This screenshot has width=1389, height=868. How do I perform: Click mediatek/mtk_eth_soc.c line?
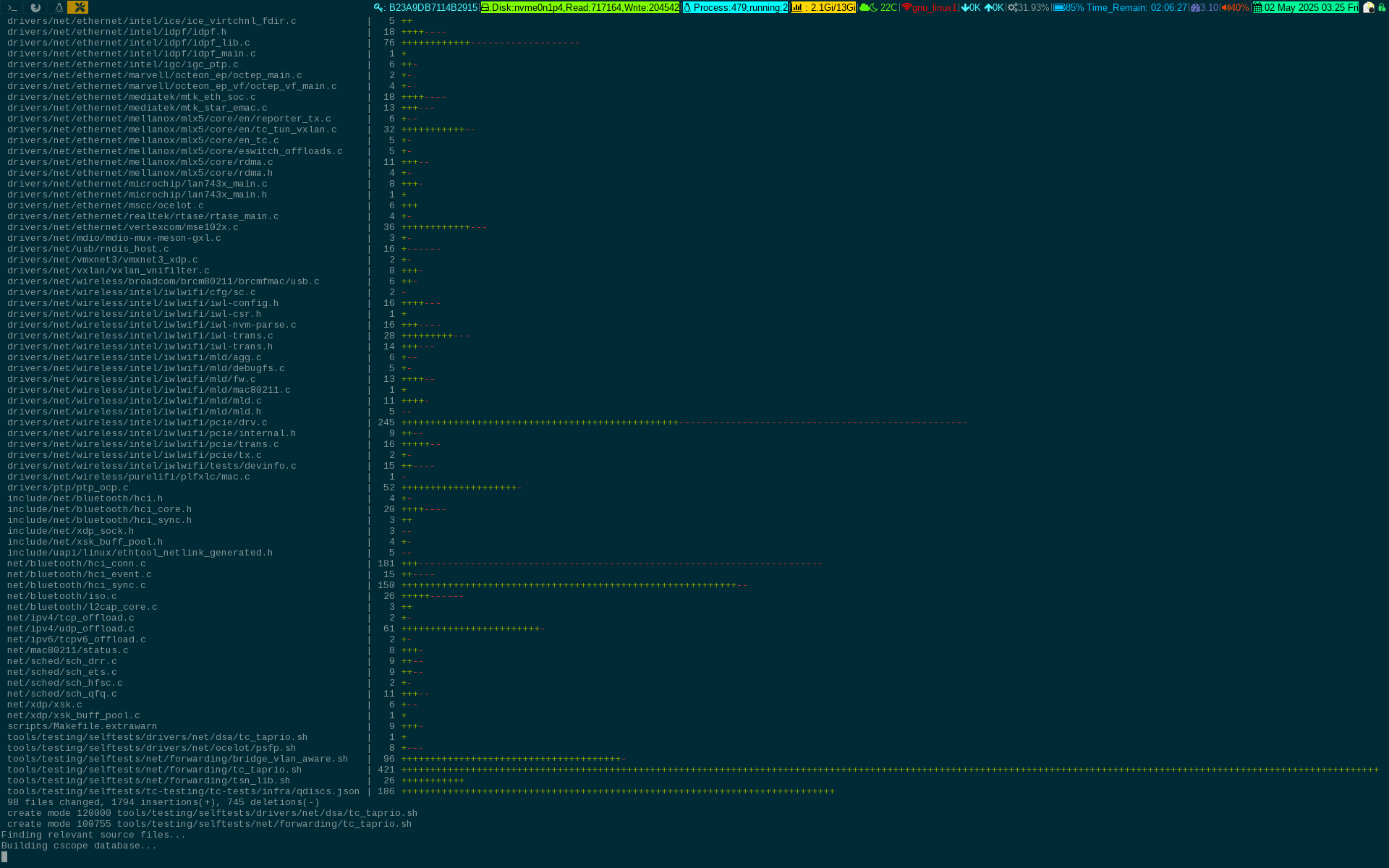pyautogui.click(x=226, y=97)
